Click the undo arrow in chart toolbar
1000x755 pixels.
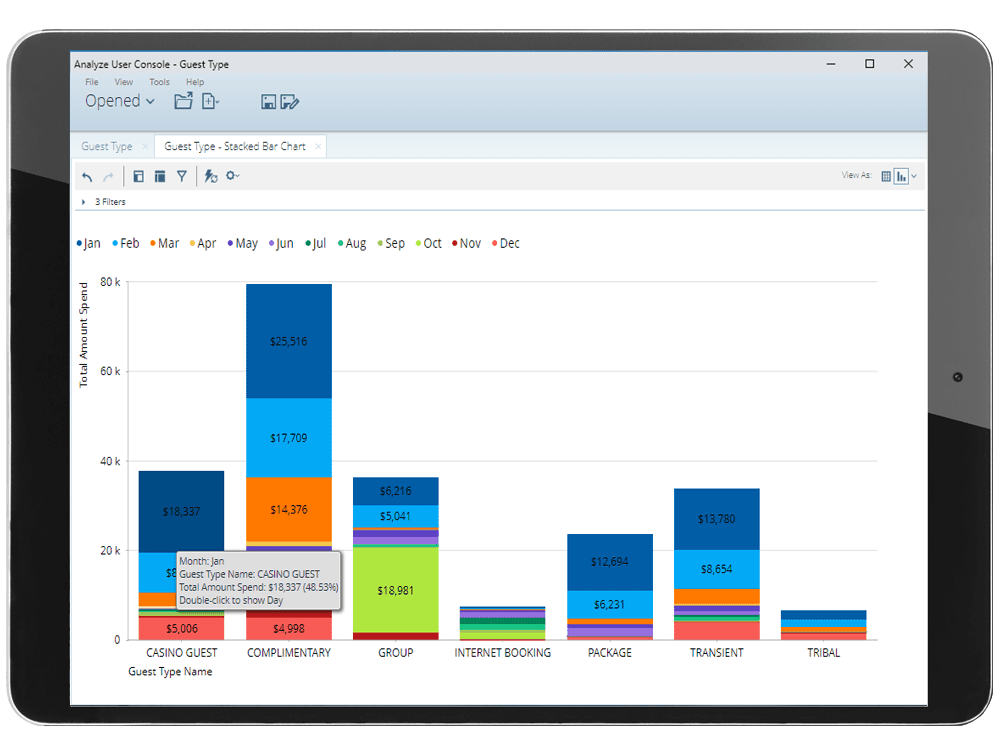(x=87, y=177)
